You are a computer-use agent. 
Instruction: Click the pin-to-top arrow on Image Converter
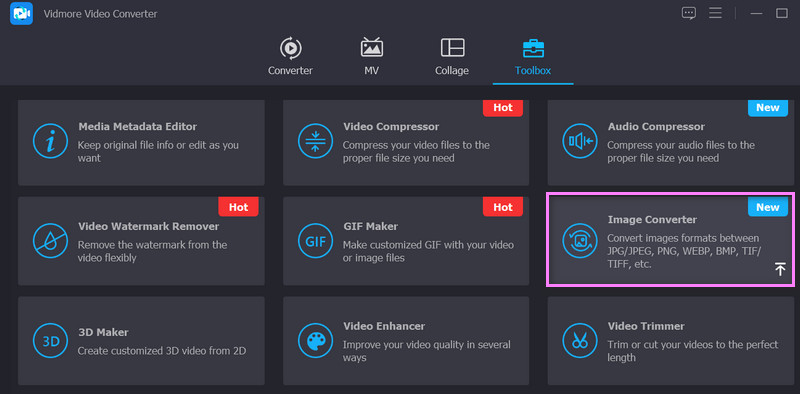[780, 268]
